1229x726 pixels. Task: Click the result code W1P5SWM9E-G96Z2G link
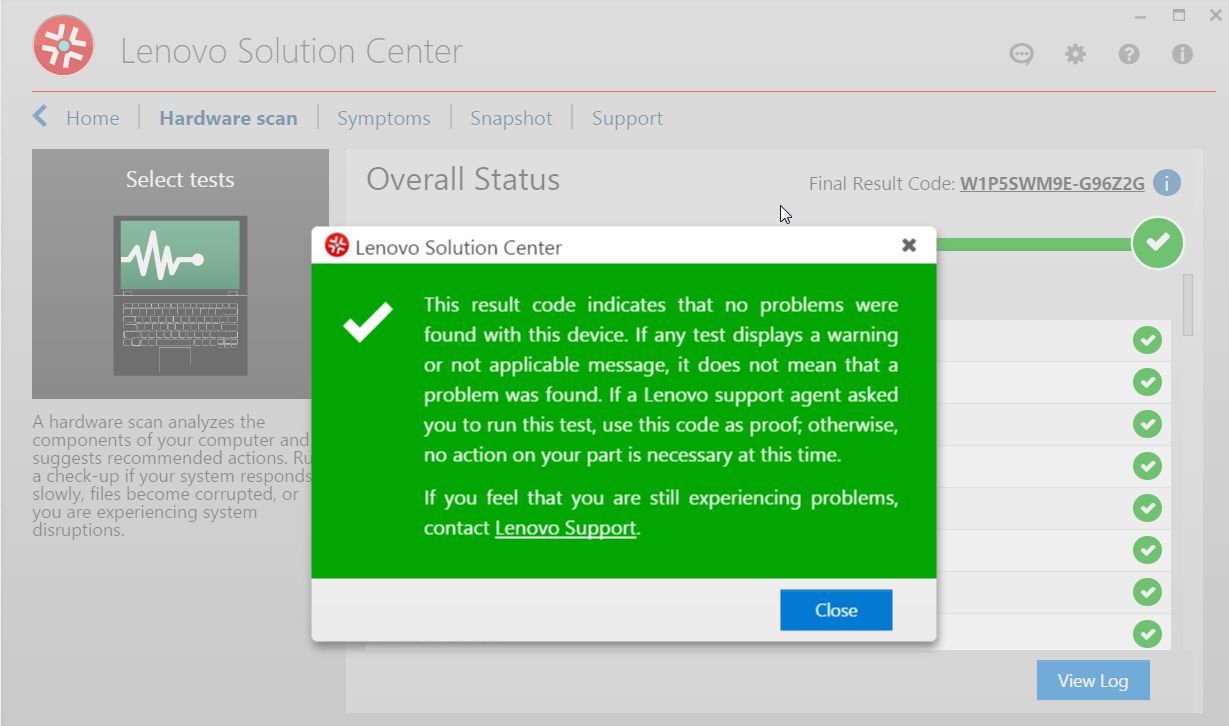click(x=1052, y=184)
